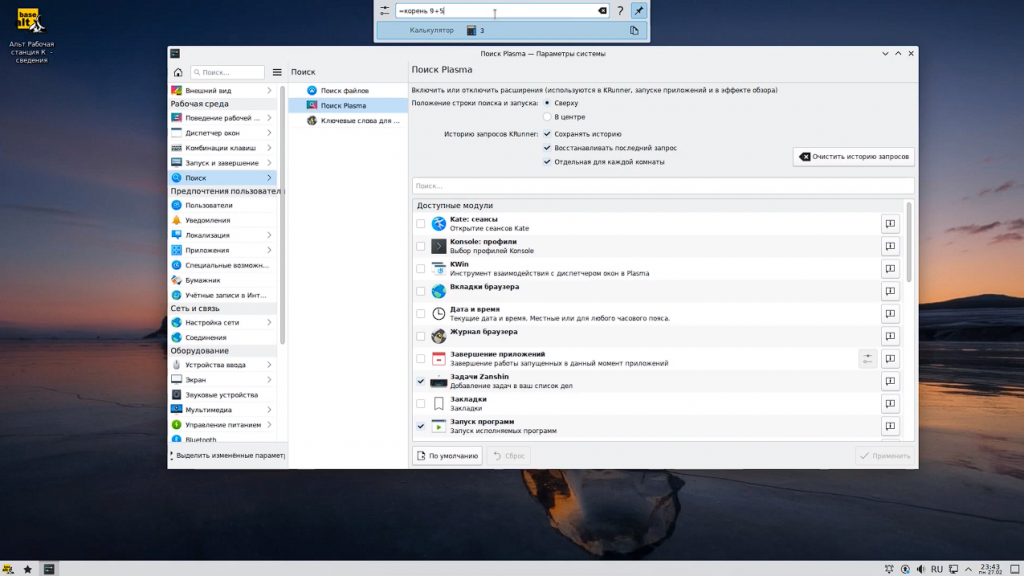Switch RU keyboard layout indicator
This screenshot has height=576, width=1024.
(x=936, y=569)
